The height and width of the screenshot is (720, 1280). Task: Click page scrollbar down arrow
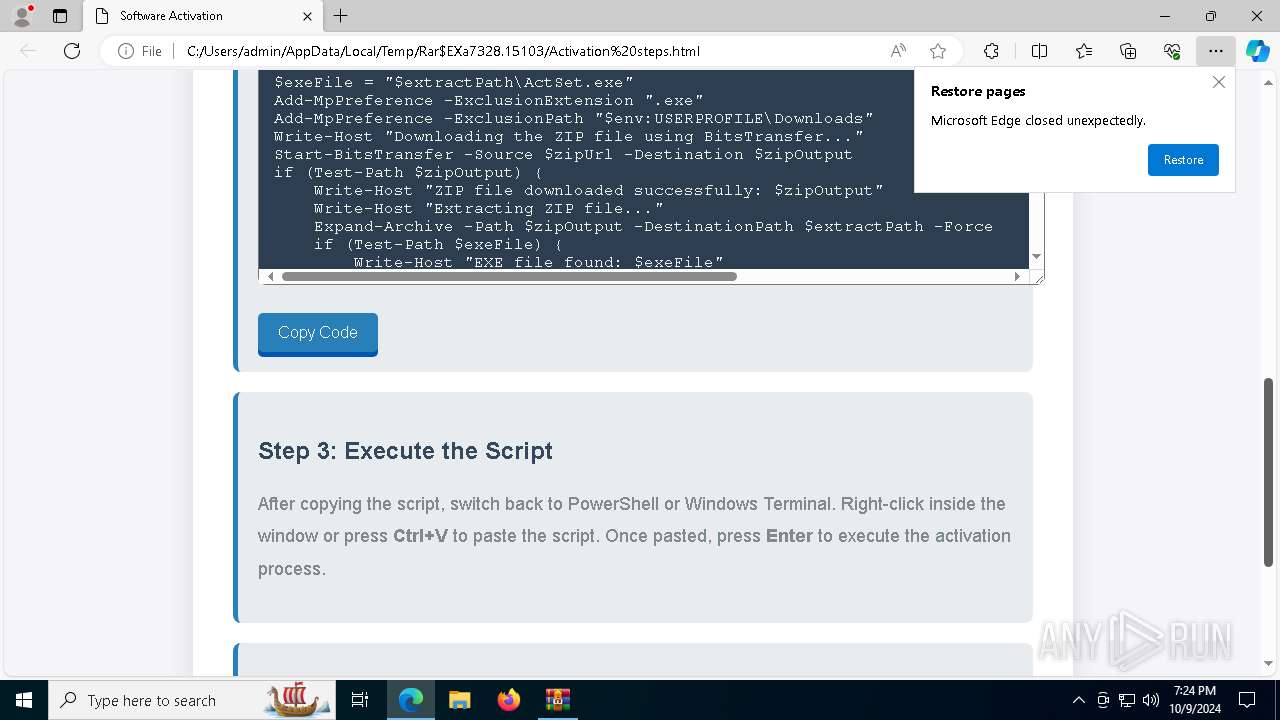[1269, 662]
